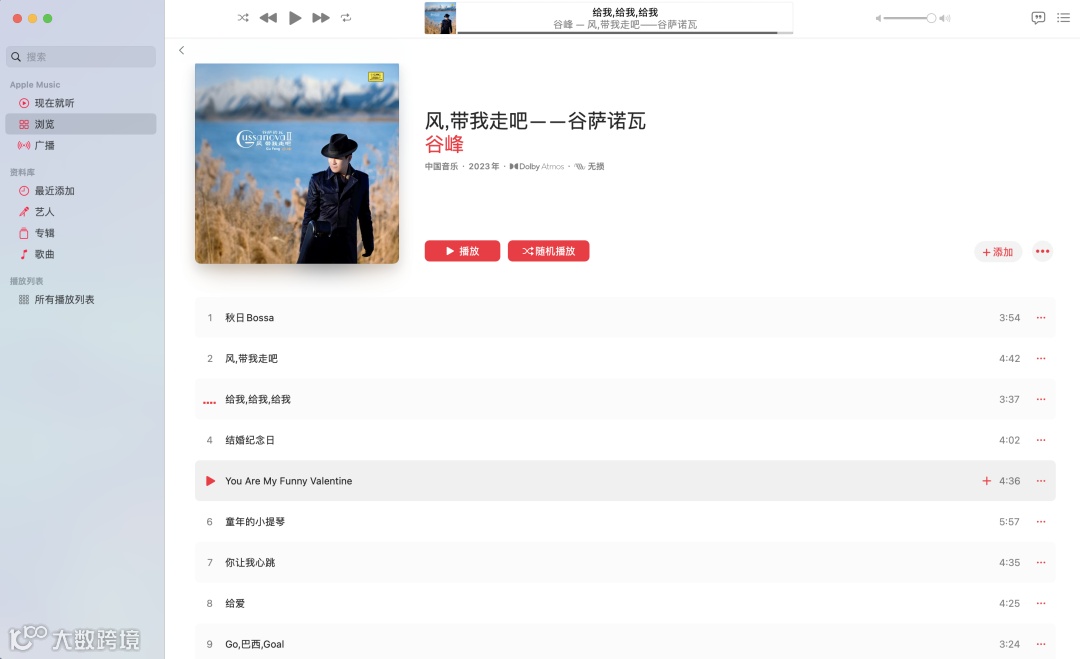Screen dimensions: 1080x659
Task: Open more options for You Are My Funny Valentine
Action: point(1041,481)
